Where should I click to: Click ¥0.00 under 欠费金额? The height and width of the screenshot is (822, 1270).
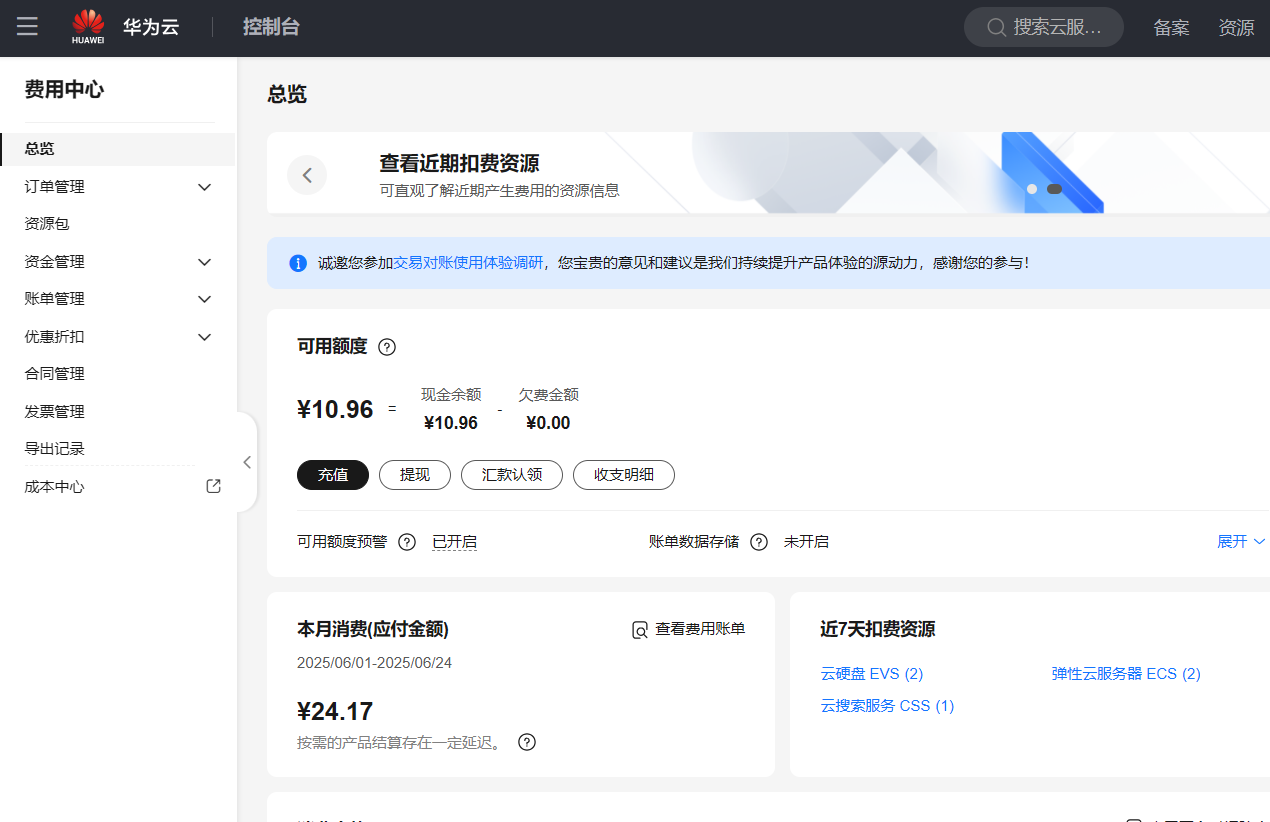coord(548,423)
